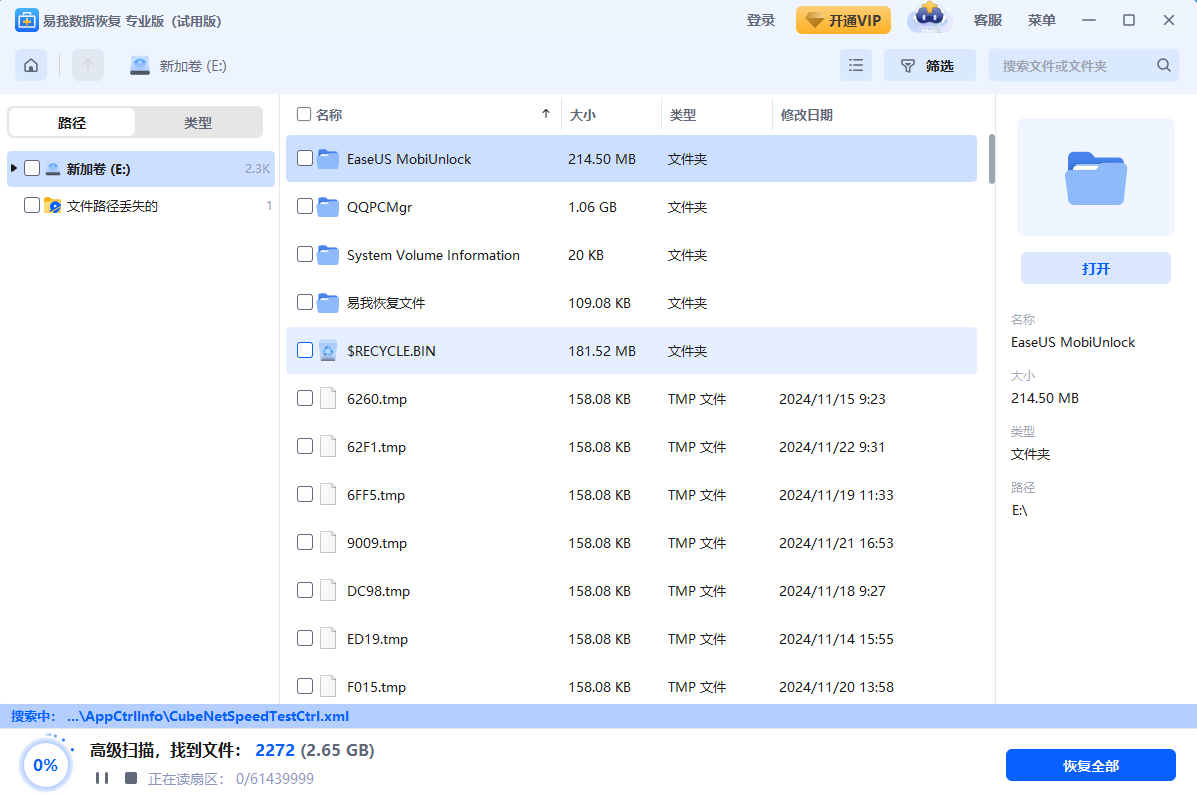Click the 62F1.tmp file icon
This screenshot has width=1197, height=794.
pyautogui.click(x=328, y=447)
